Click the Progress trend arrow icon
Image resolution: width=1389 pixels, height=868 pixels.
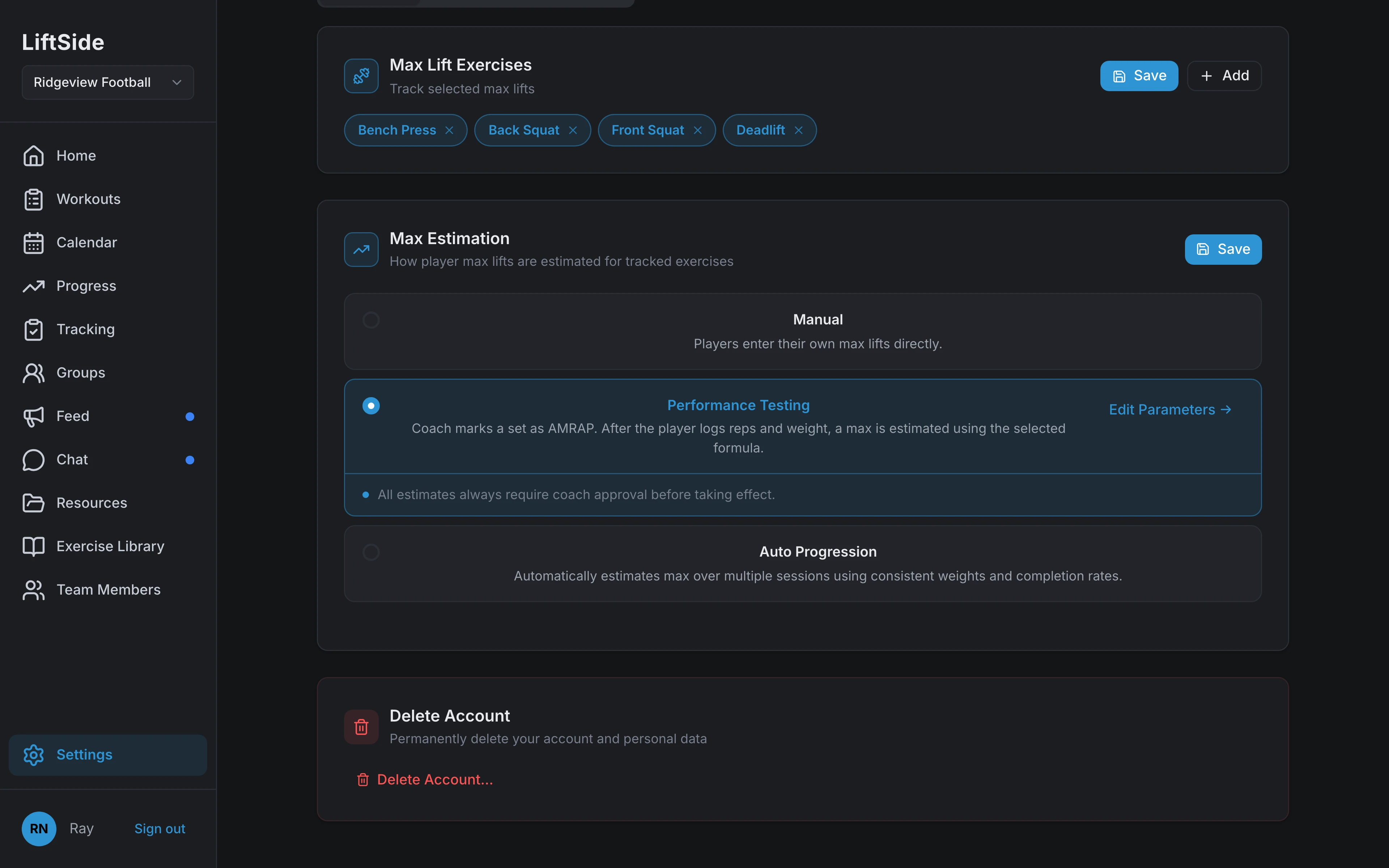[x=33, y=286]
